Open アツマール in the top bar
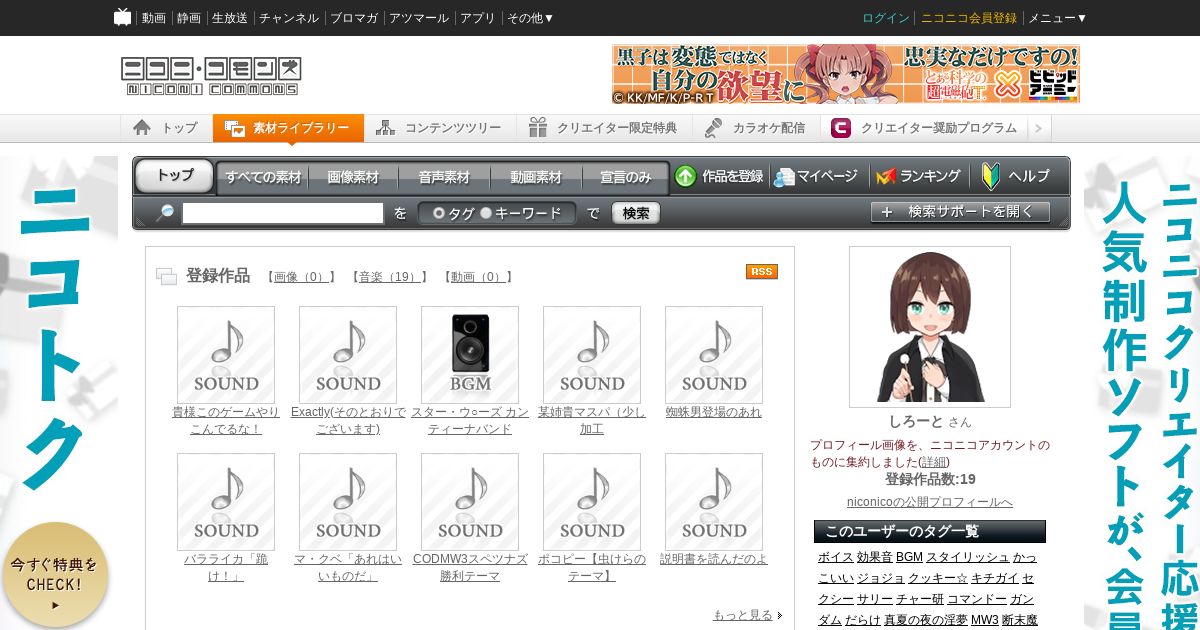The width and height of the screenshot is (1200, 630). point(419,18)
